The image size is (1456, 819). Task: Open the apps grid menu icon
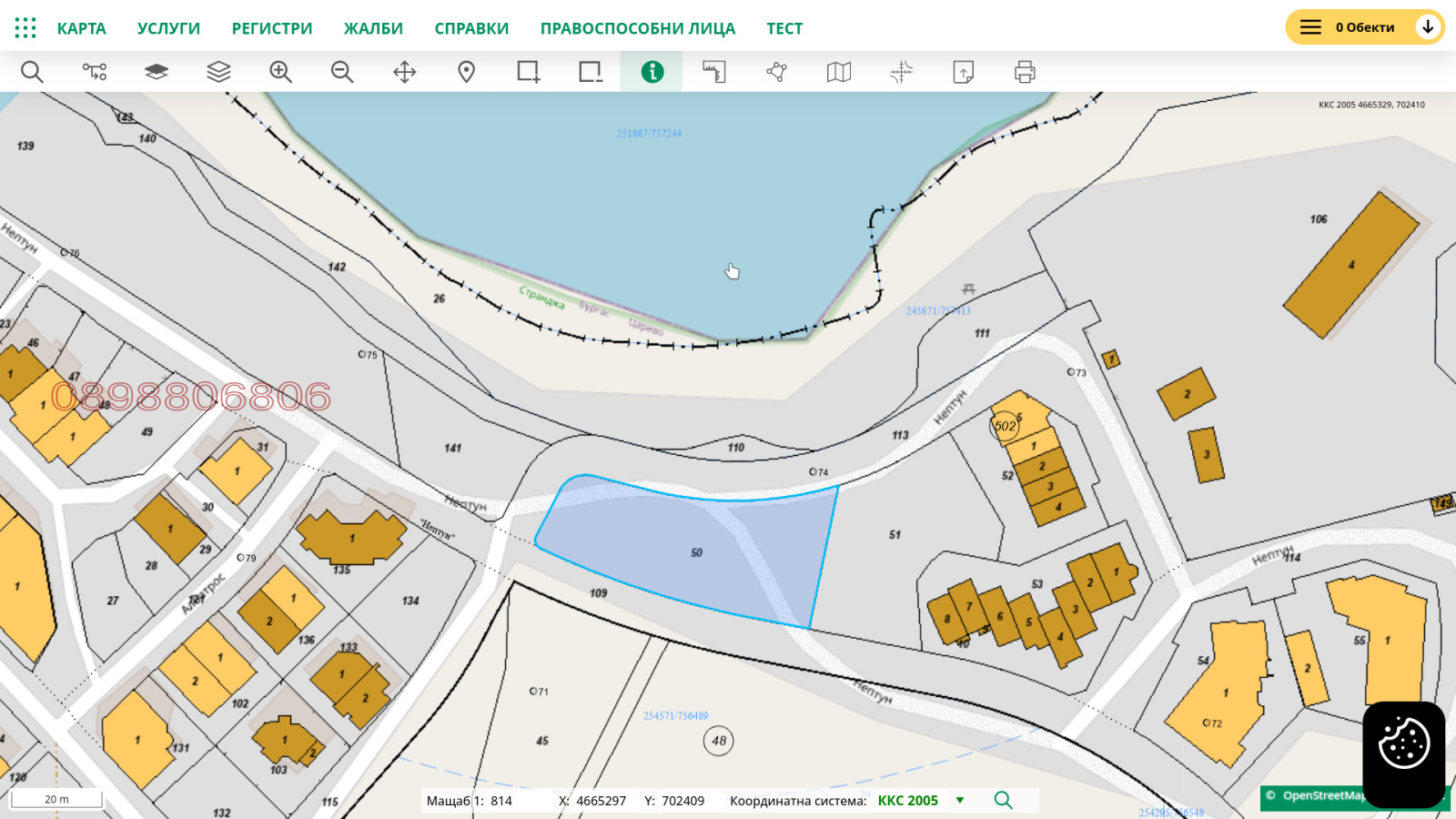click(25, 28)
